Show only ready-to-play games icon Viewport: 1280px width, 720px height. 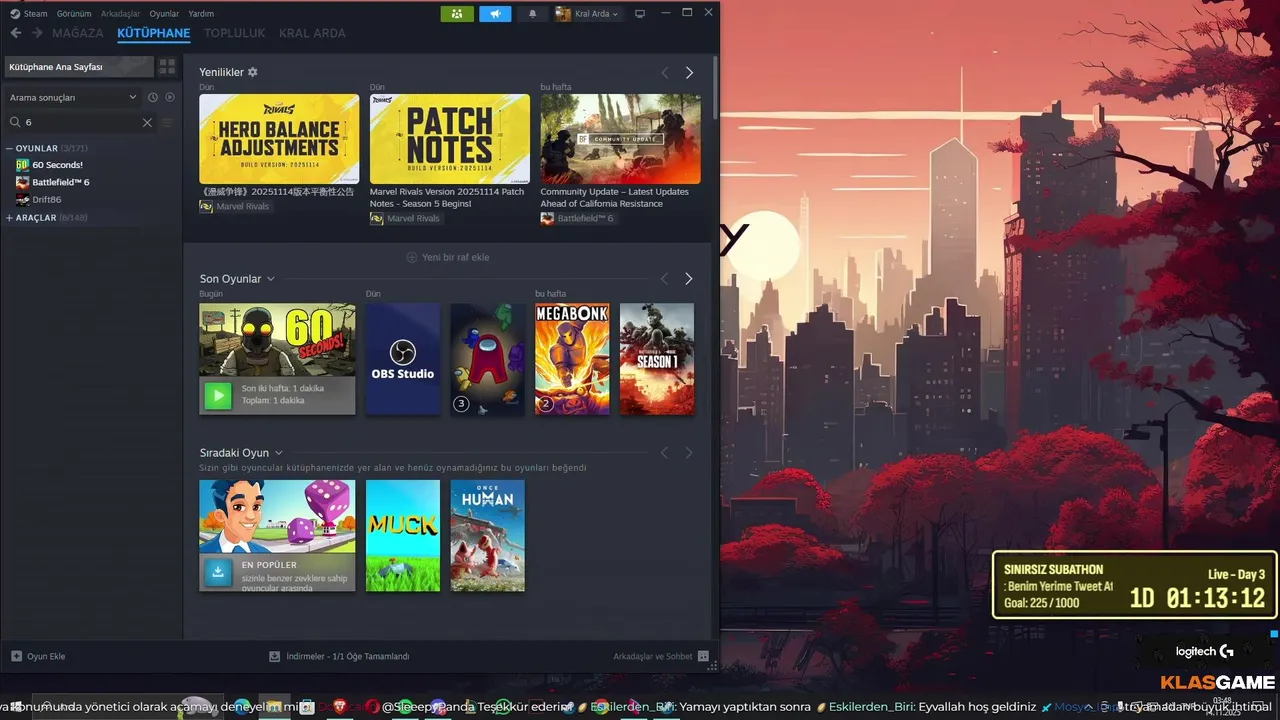[x=170, y=97]
